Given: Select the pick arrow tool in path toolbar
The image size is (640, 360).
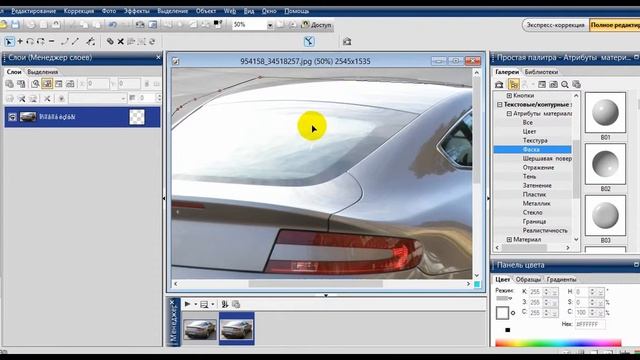Looking at the screenshot, I should 9,41.
